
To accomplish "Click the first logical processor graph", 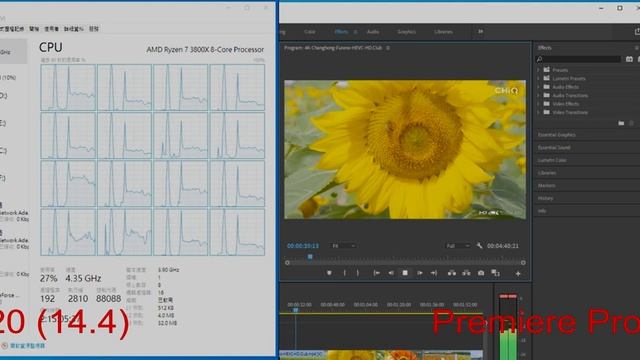I will tap(68, 87).
